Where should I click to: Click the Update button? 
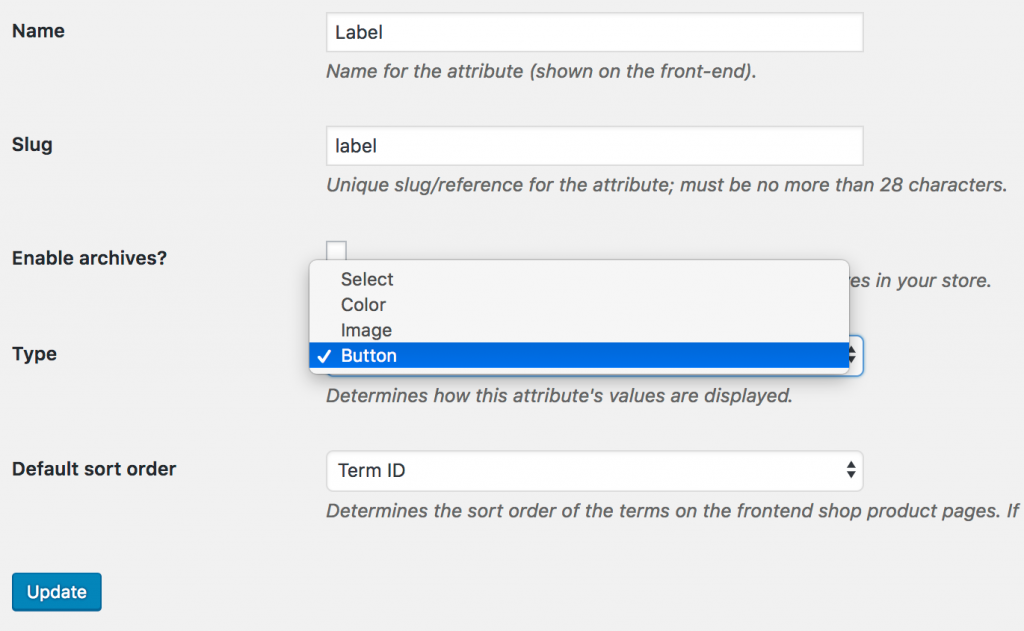click(57, 592)
